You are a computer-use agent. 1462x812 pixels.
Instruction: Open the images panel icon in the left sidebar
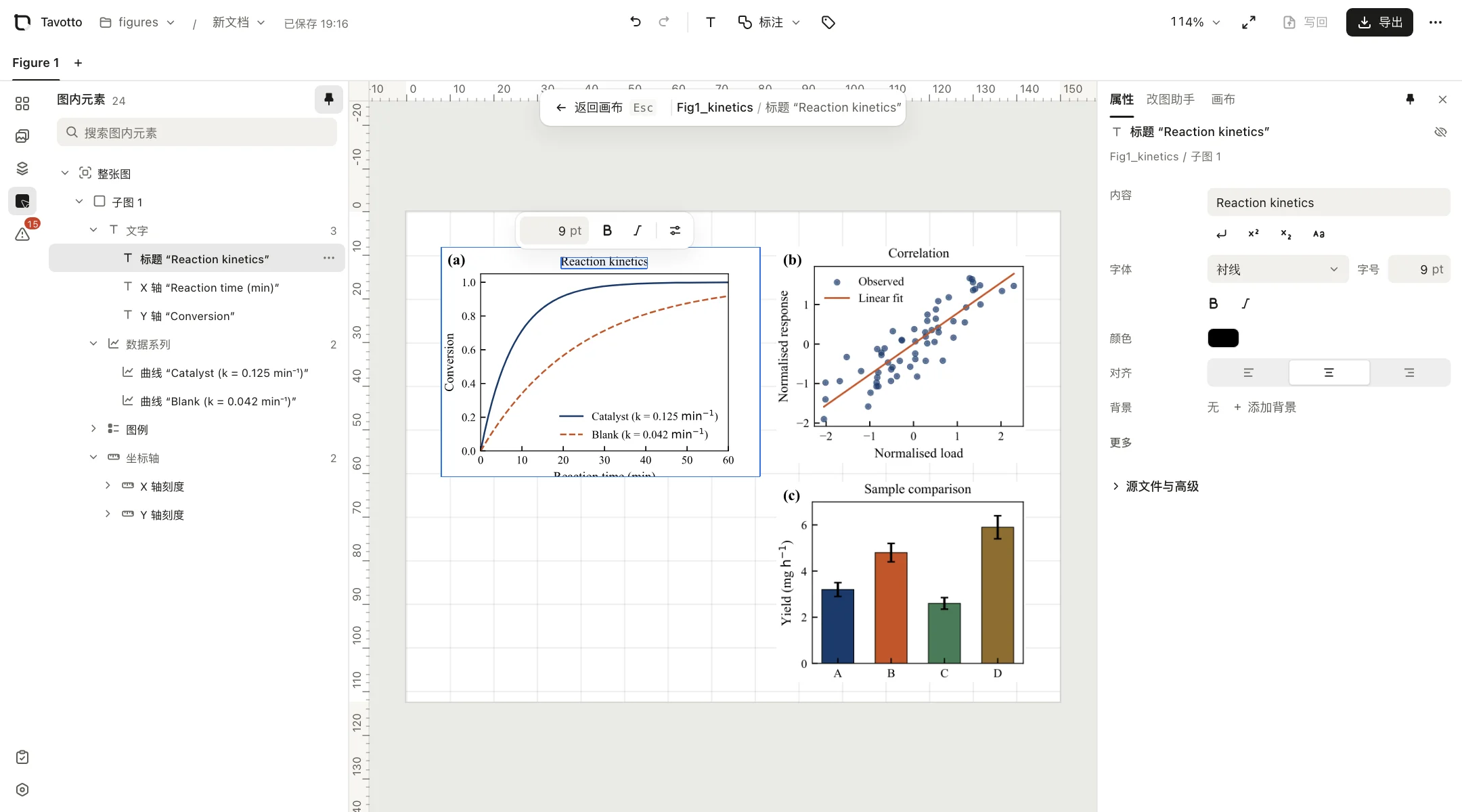pyautogui.click(x=22, y=136)
